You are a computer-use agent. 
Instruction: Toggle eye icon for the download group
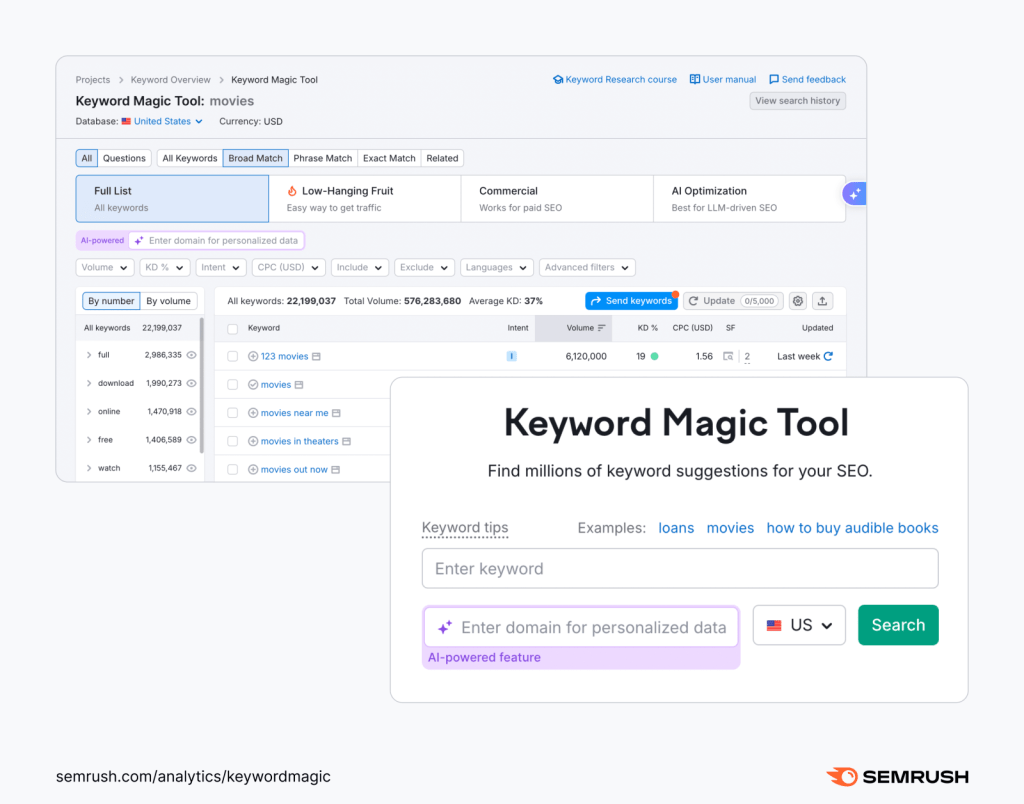pyautogui.click(x=191, y=383)
